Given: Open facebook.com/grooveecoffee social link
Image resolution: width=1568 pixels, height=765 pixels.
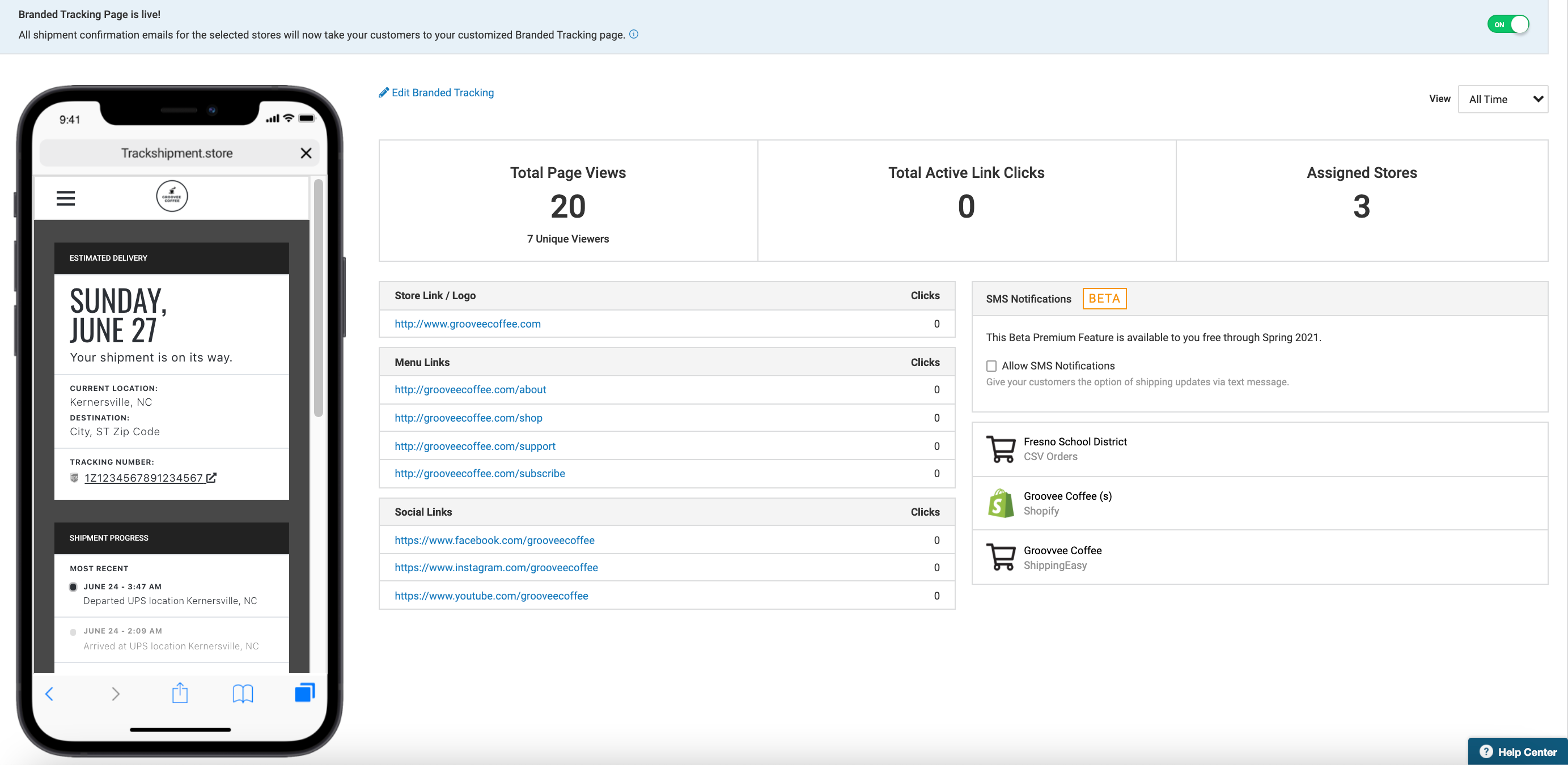Looking at the screenshot, I should 494,541.
